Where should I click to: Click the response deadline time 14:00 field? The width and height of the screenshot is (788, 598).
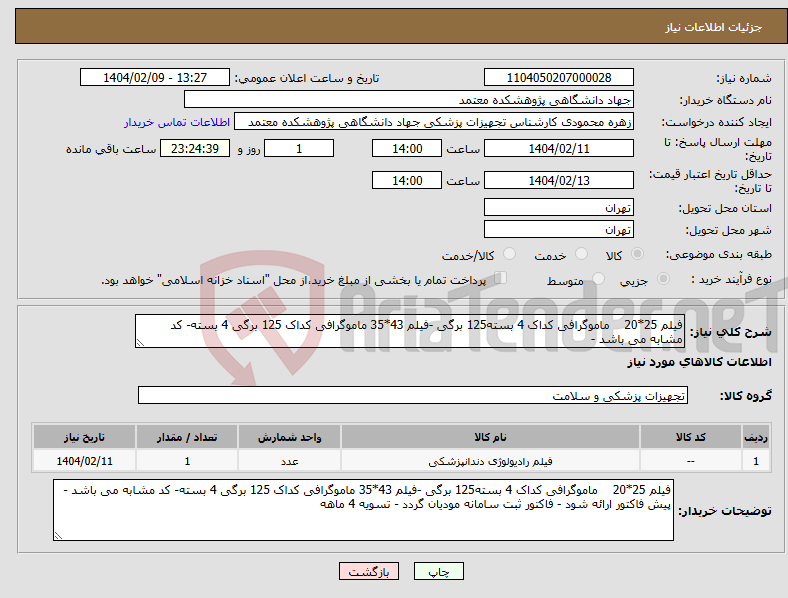pyautogui.click(x=407, y=149)
